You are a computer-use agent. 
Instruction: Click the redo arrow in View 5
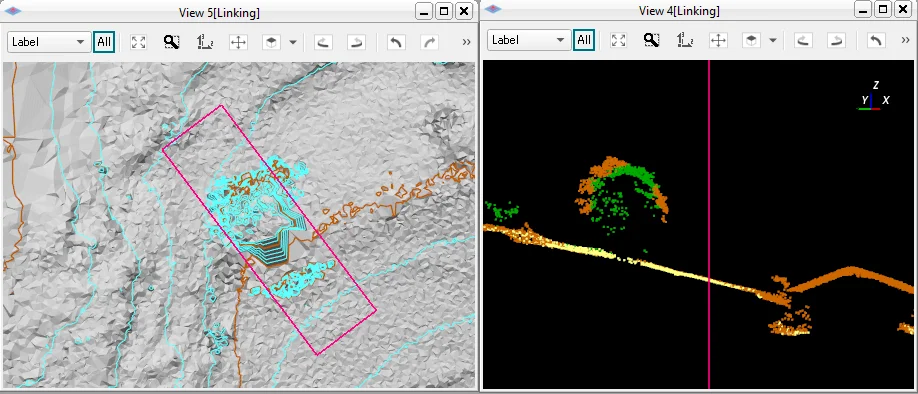tap(429, 42)
